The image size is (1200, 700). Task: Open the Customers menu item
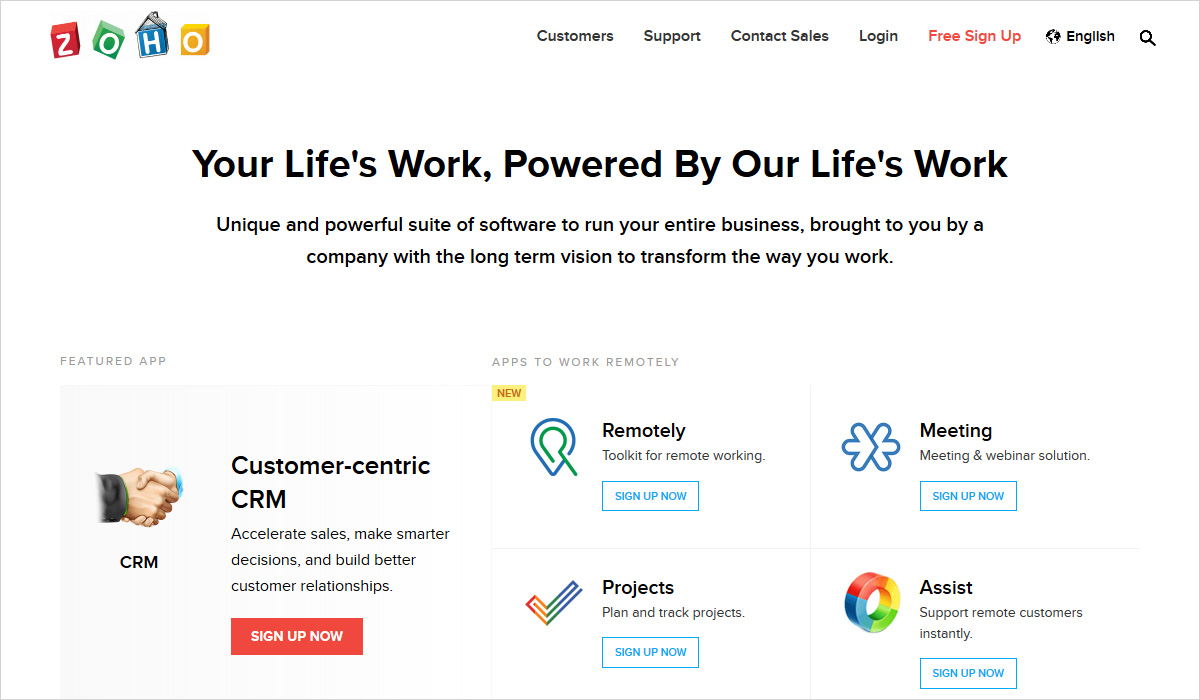(575, 36)
